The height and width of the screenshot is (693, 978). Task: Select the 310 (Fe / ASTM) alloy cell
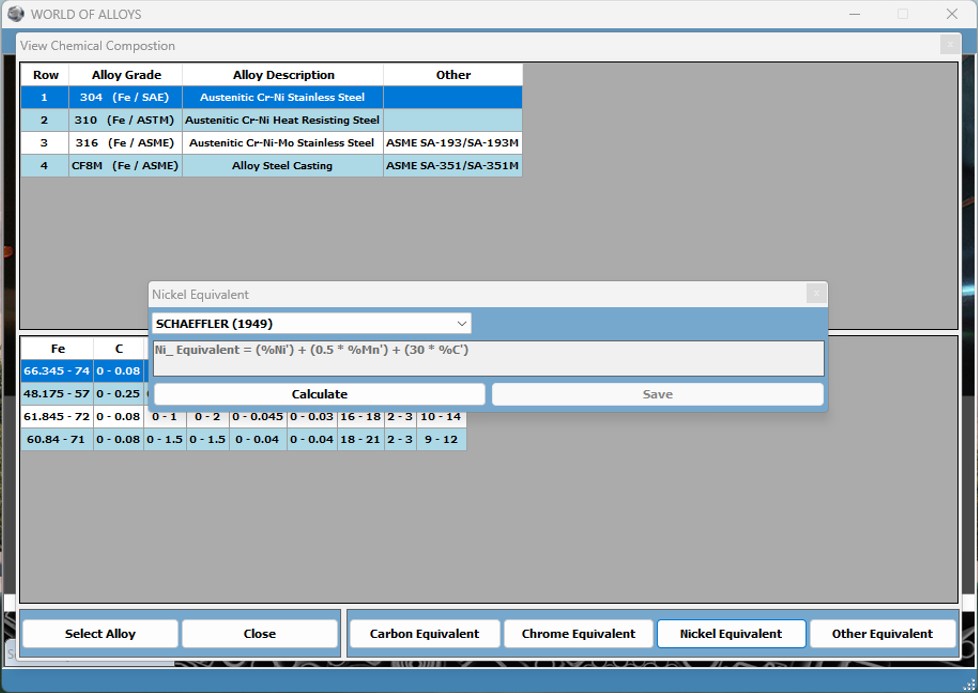coord(125,120)
